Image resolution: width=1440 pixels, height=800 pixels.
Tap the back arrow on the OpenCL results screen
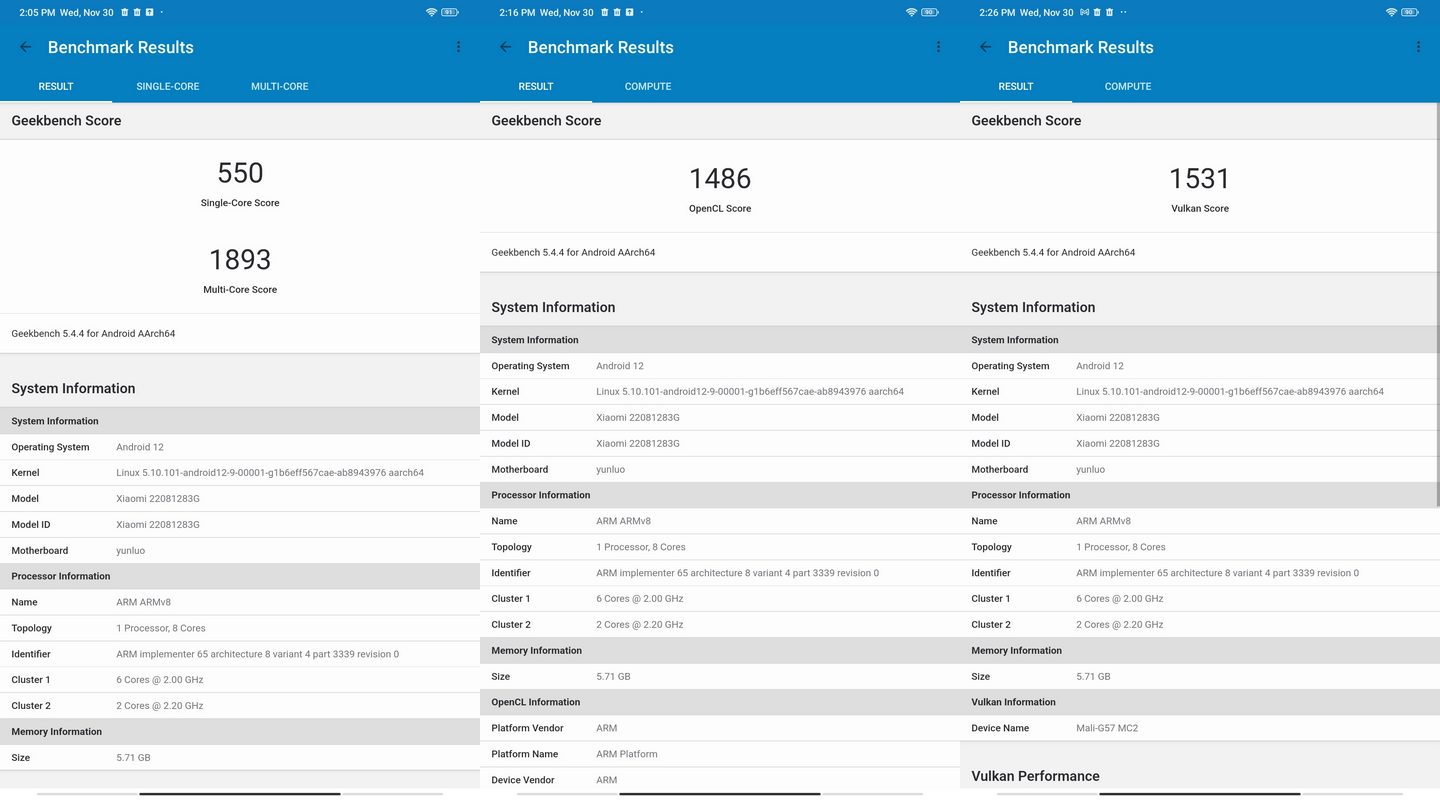[x=505, y=47]
